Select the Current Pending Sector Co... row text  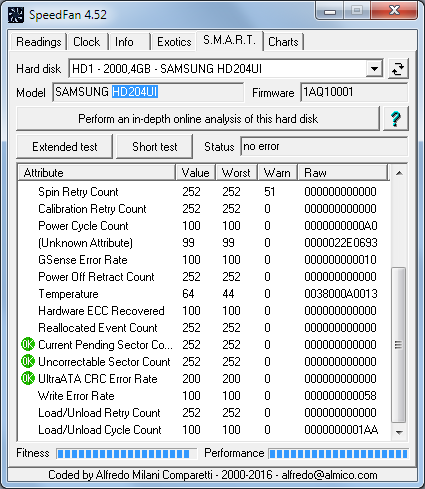[x=105, y=345]
